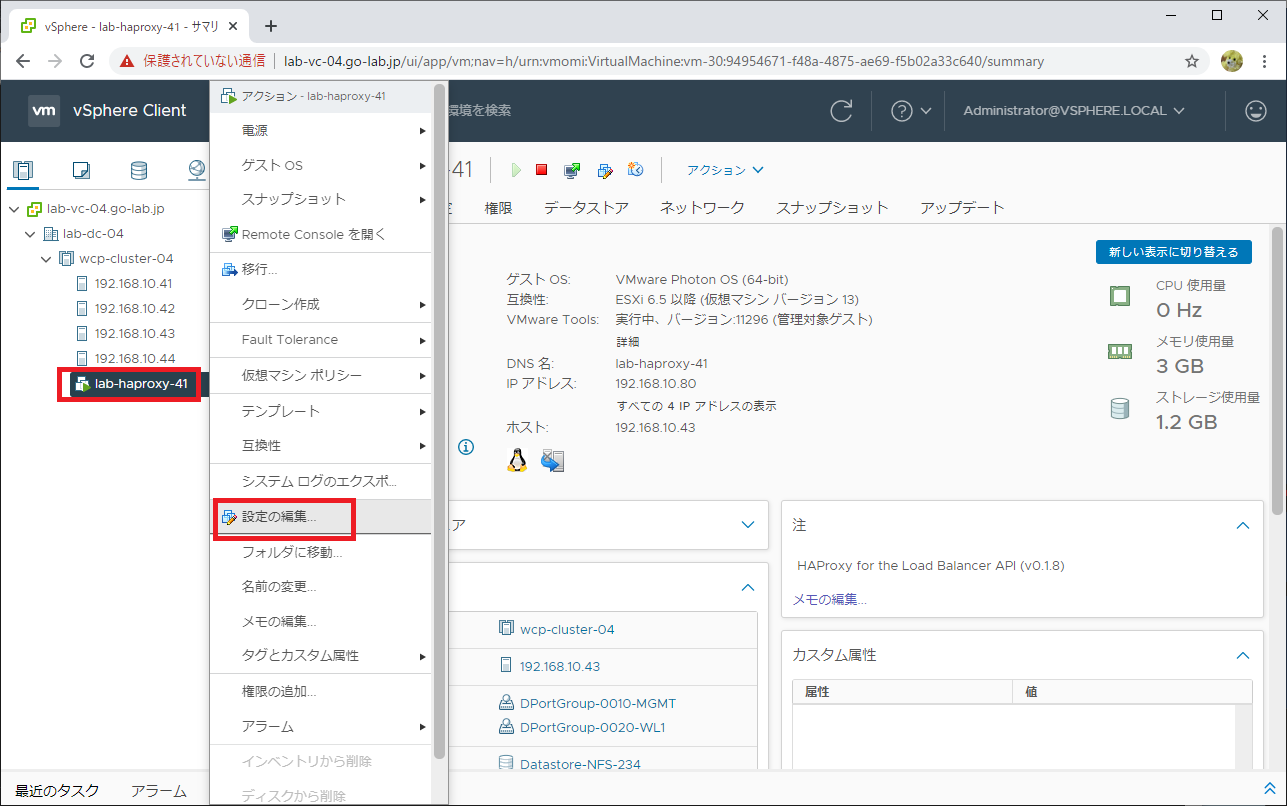Reload the browser page
The height and width of the screenshot is (806, 1287).
pos(87,61)
